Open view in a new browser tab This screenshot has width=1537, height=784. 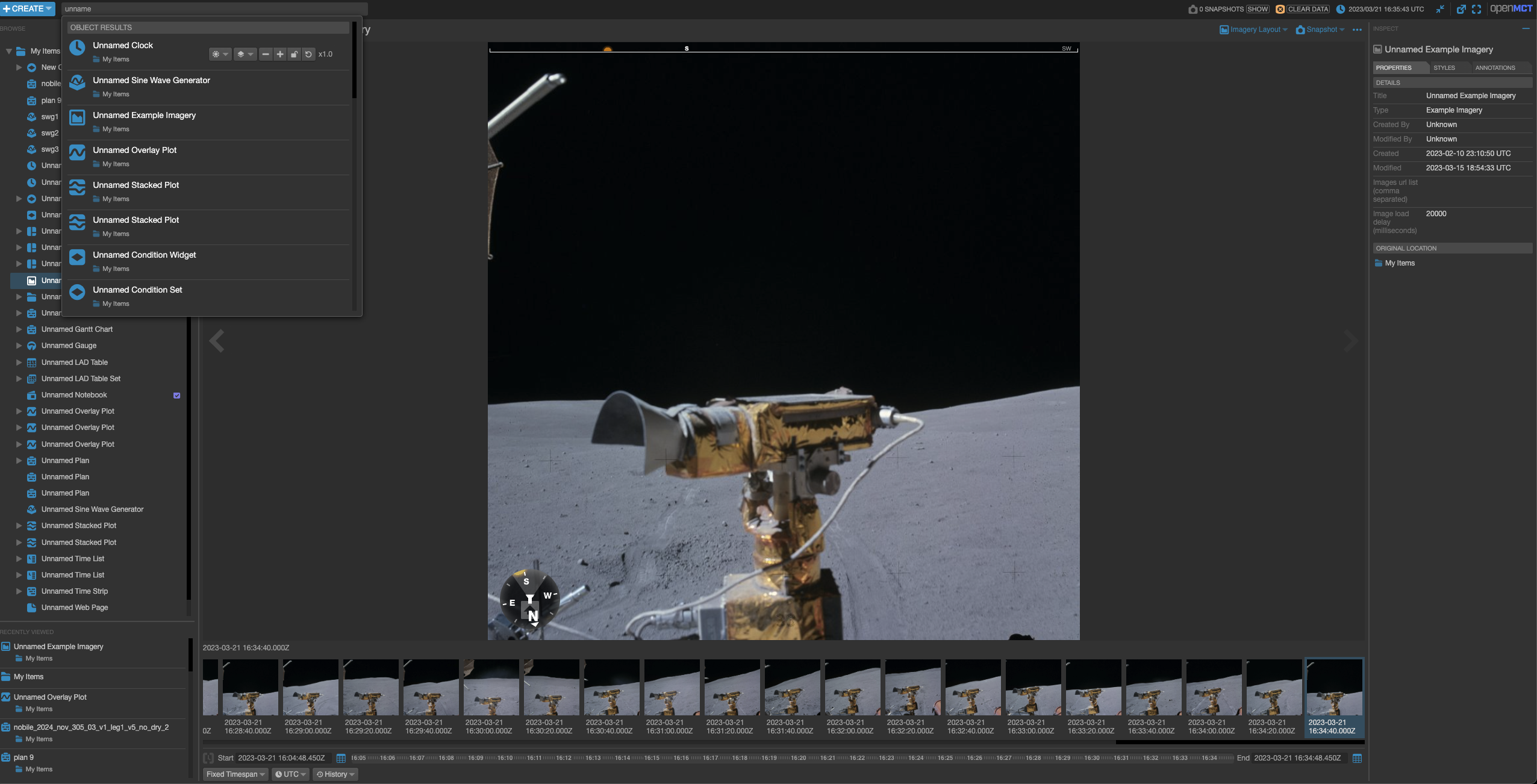1462,8
